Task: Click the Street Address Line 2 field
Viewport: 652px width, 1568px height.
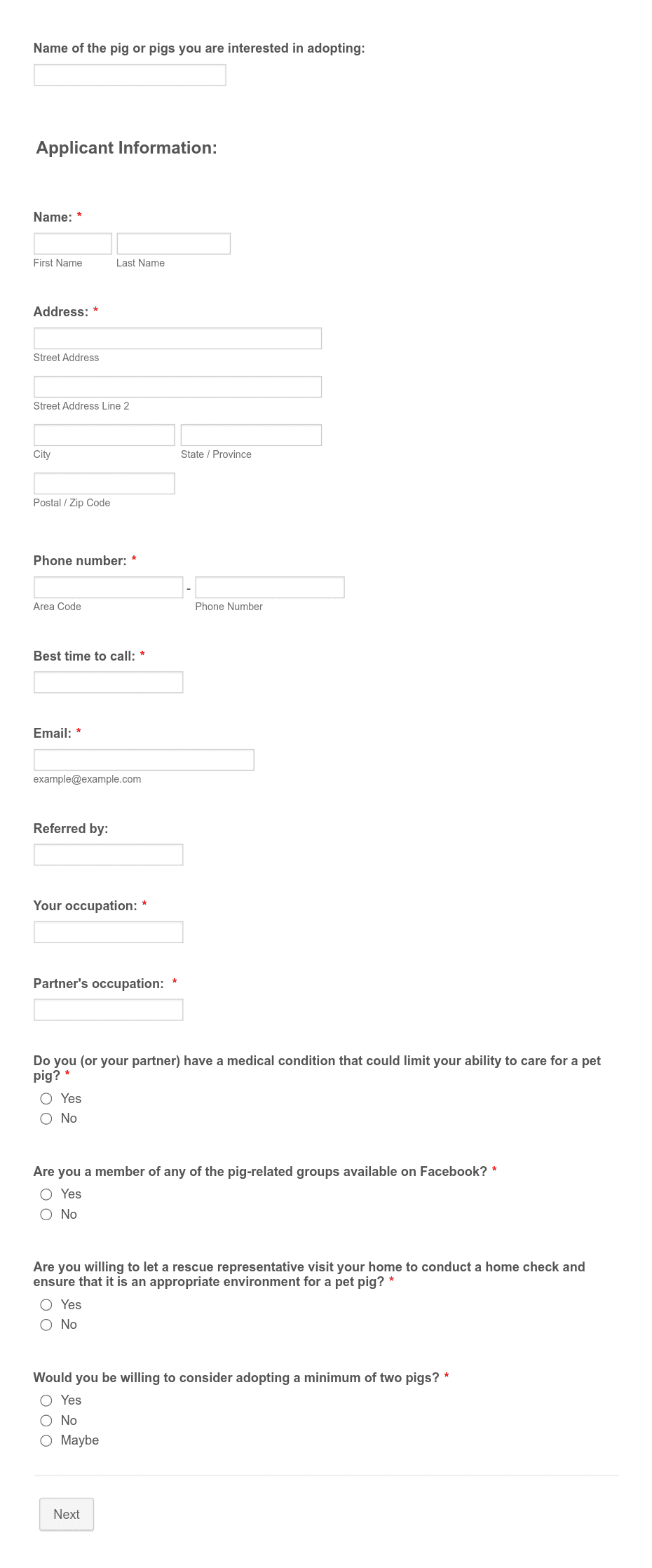Action: point(177,386)
